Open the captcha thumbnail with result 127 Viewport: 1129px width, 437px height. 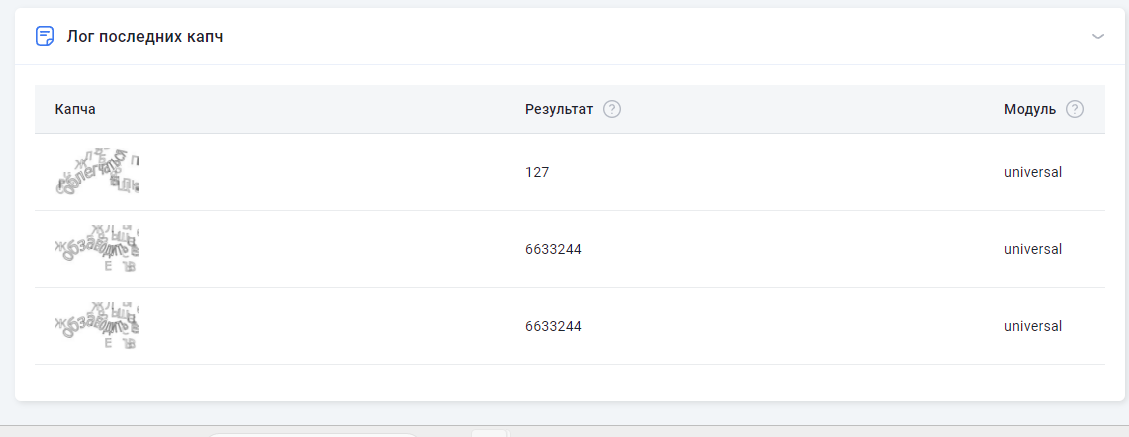[97, 172]
